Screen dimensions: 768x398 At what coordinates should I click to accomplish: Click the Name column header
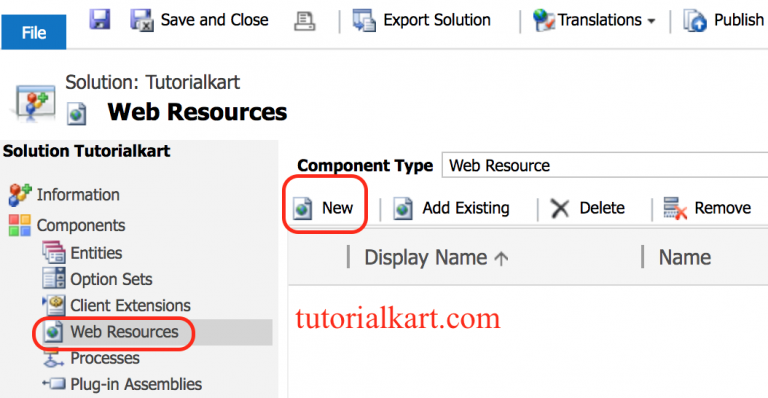pos(684,258)
